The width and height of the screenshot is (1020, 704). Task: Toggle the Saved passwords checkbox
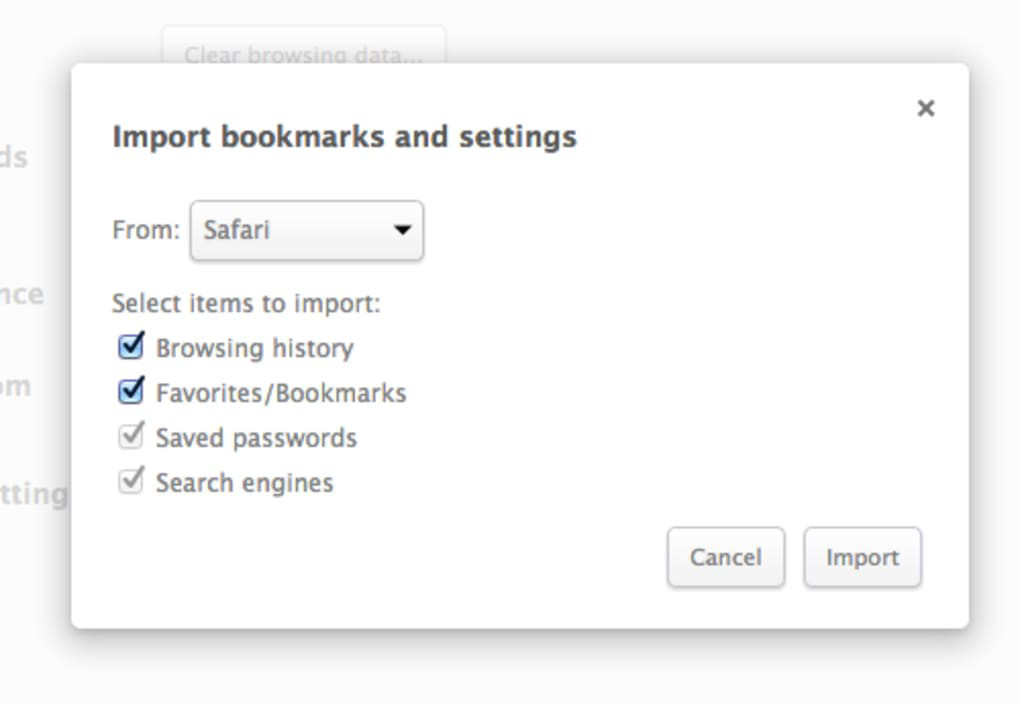tap(131, 437)
